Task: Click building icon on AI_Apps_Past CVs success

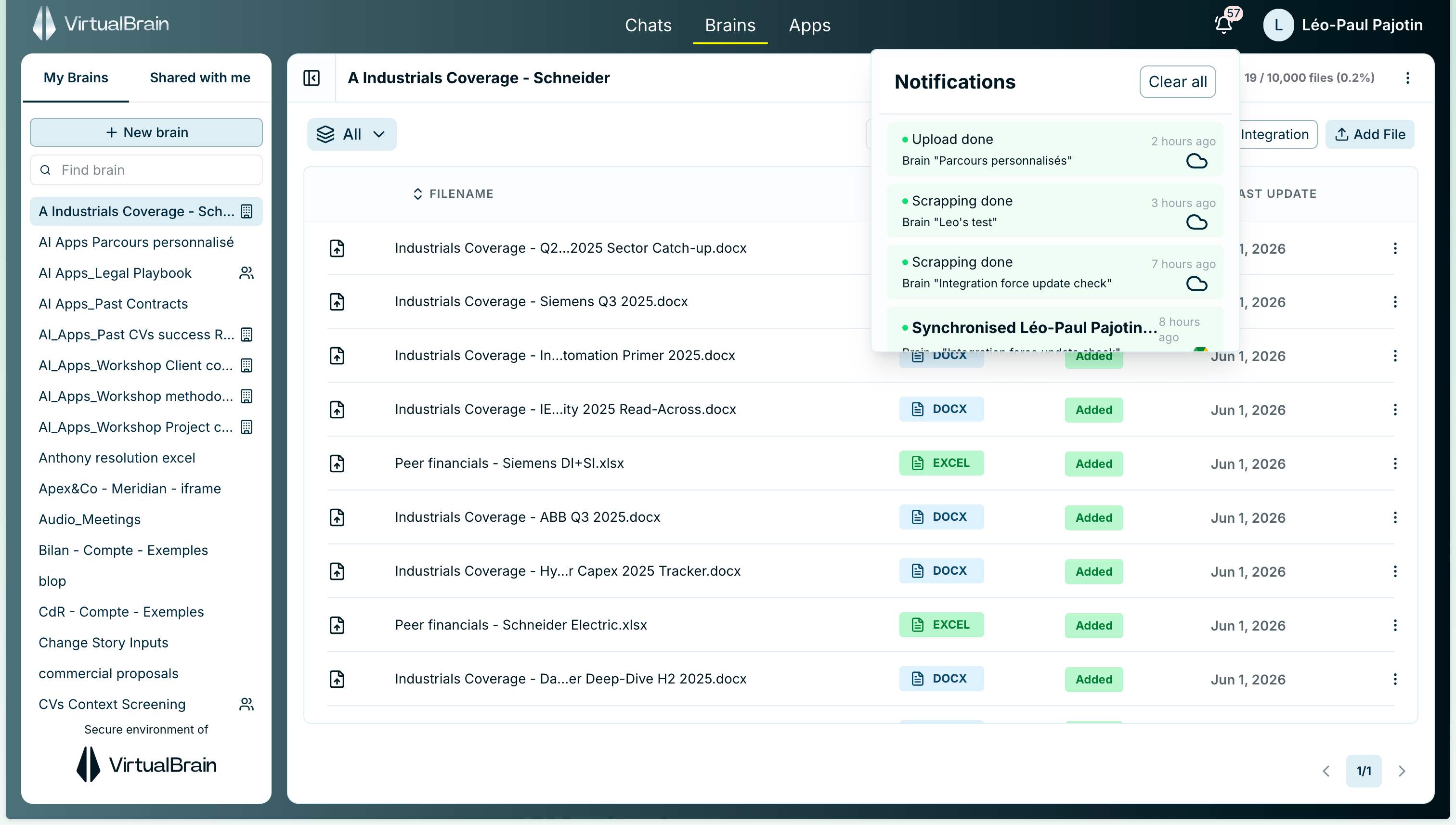Action: point(247,335)
